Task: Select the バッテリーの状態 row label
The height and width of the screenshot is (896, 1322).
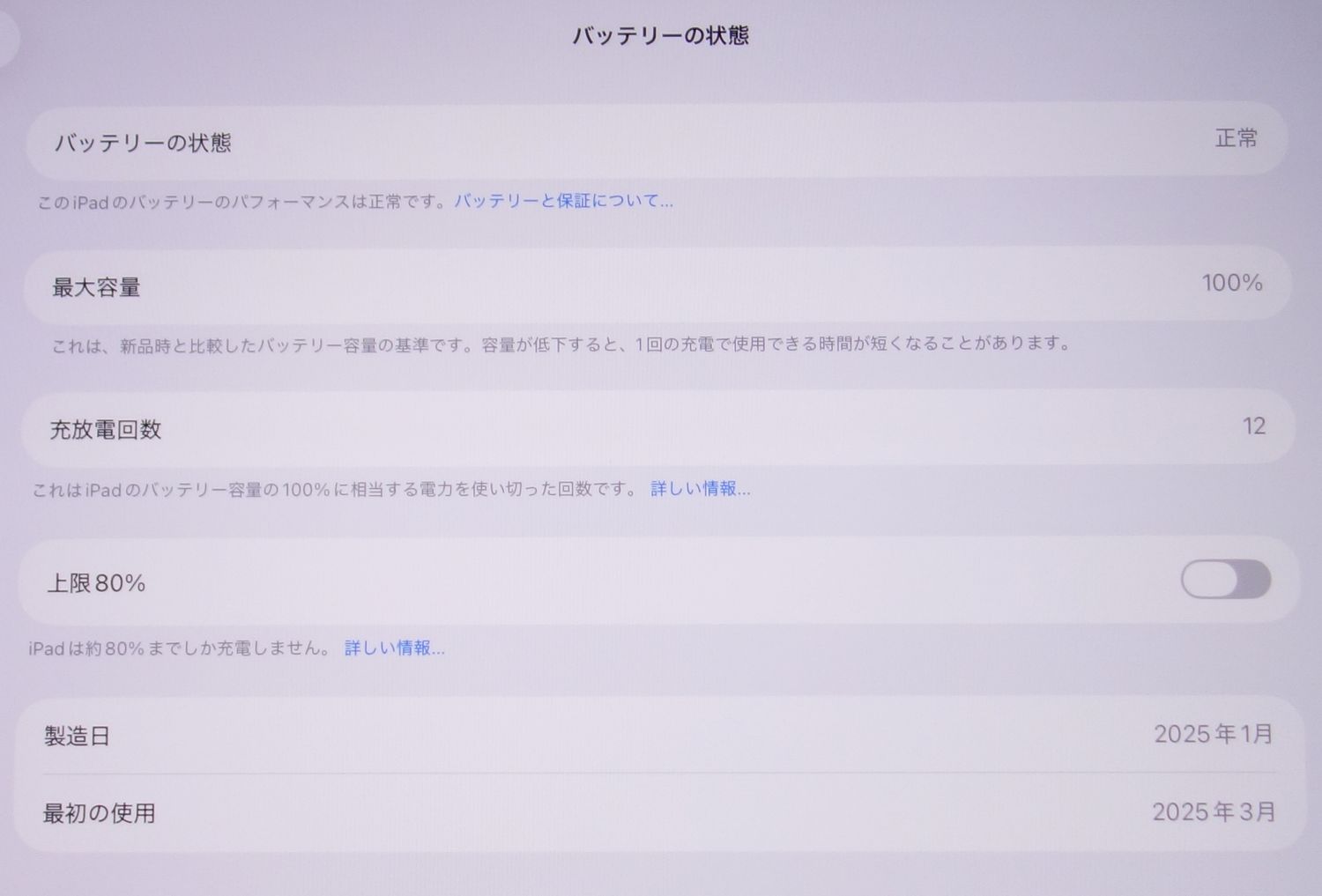Action: (143, 143)
